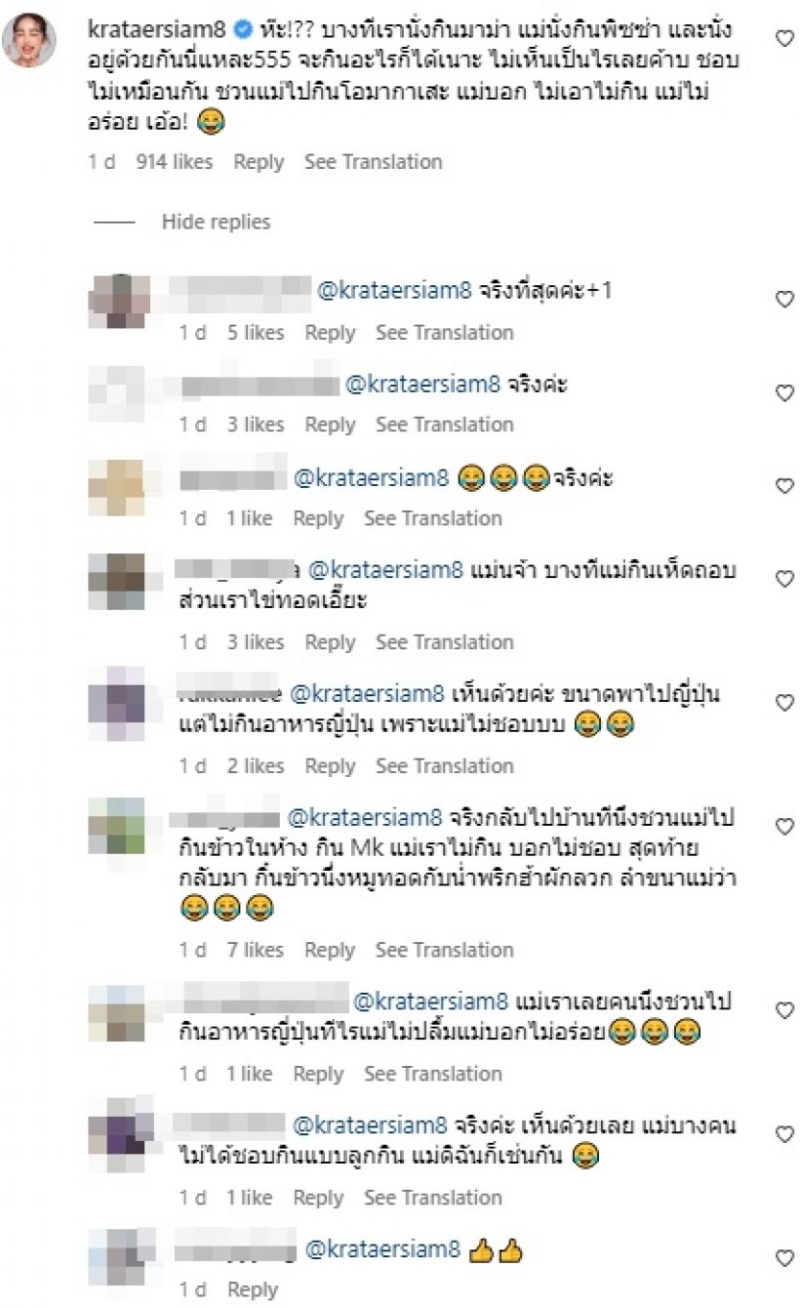The height and width of the screenshot is (1308, 800).
Task: Reply to the comment with 5 likes
Action: (x=330, y=332)
